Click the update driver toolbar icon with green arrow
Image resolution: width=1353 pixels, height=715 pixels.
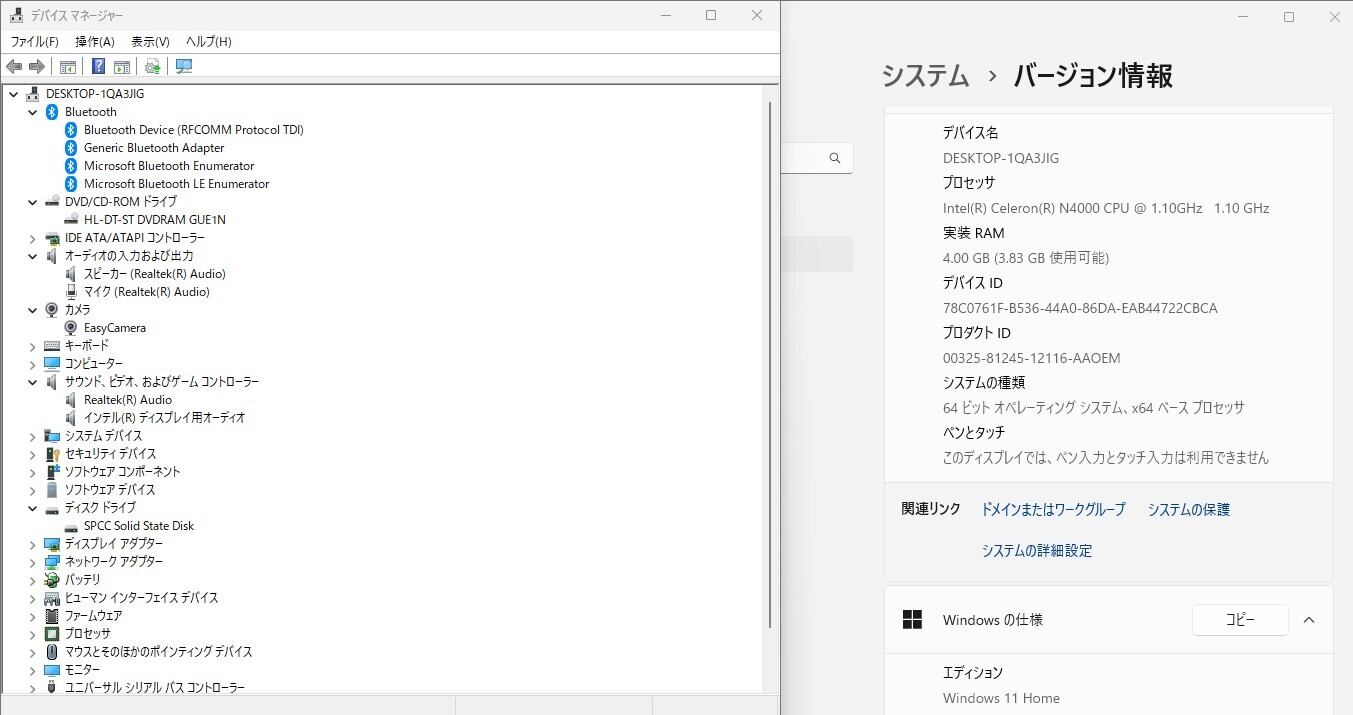[153, 66]
